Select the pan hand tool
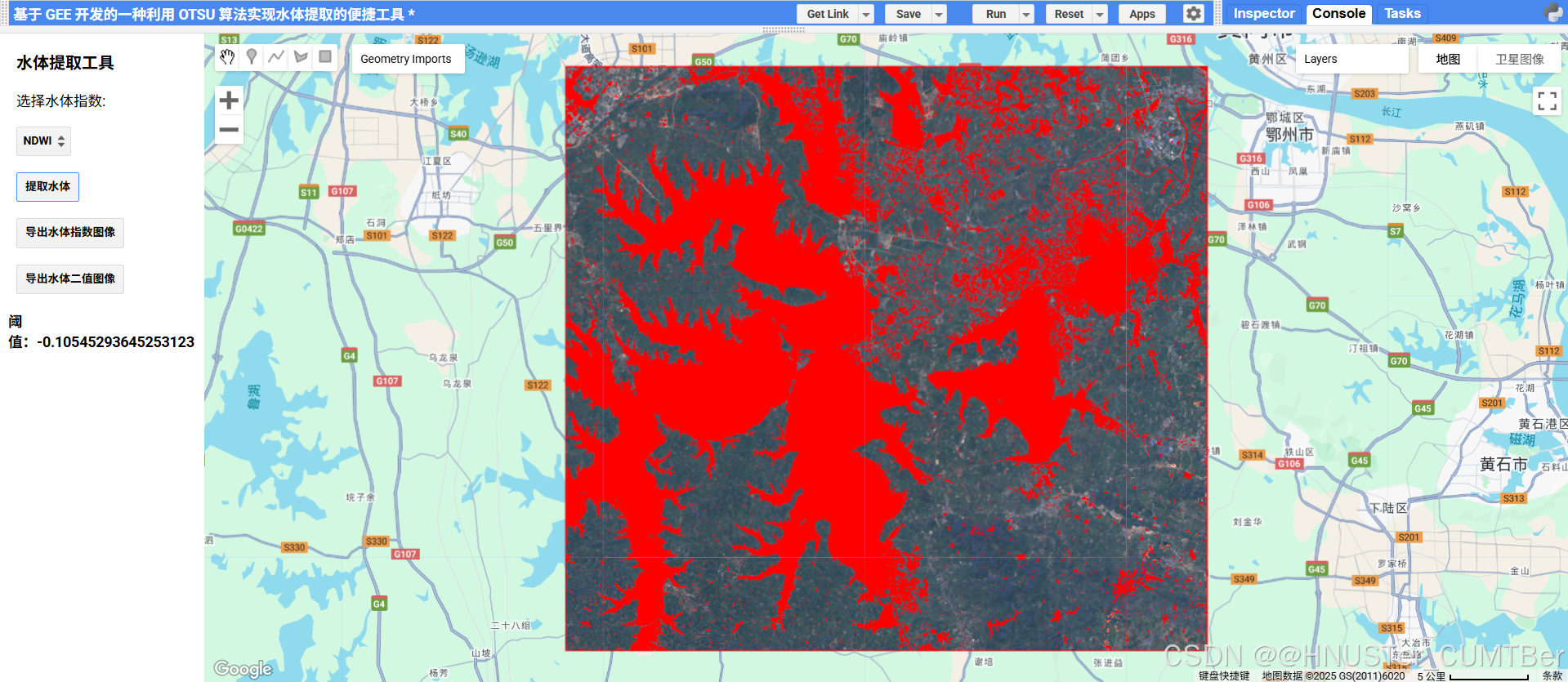This screenshot has height=682, width=1568. [227, 56]
